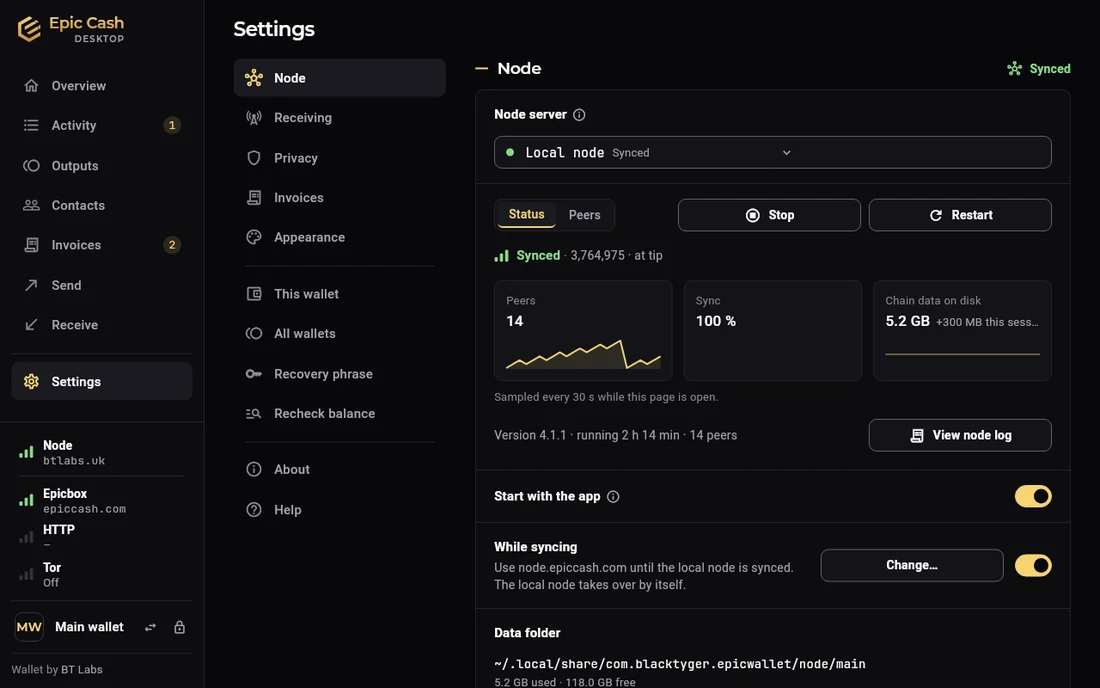Click the All wallets coins icon

254,333
